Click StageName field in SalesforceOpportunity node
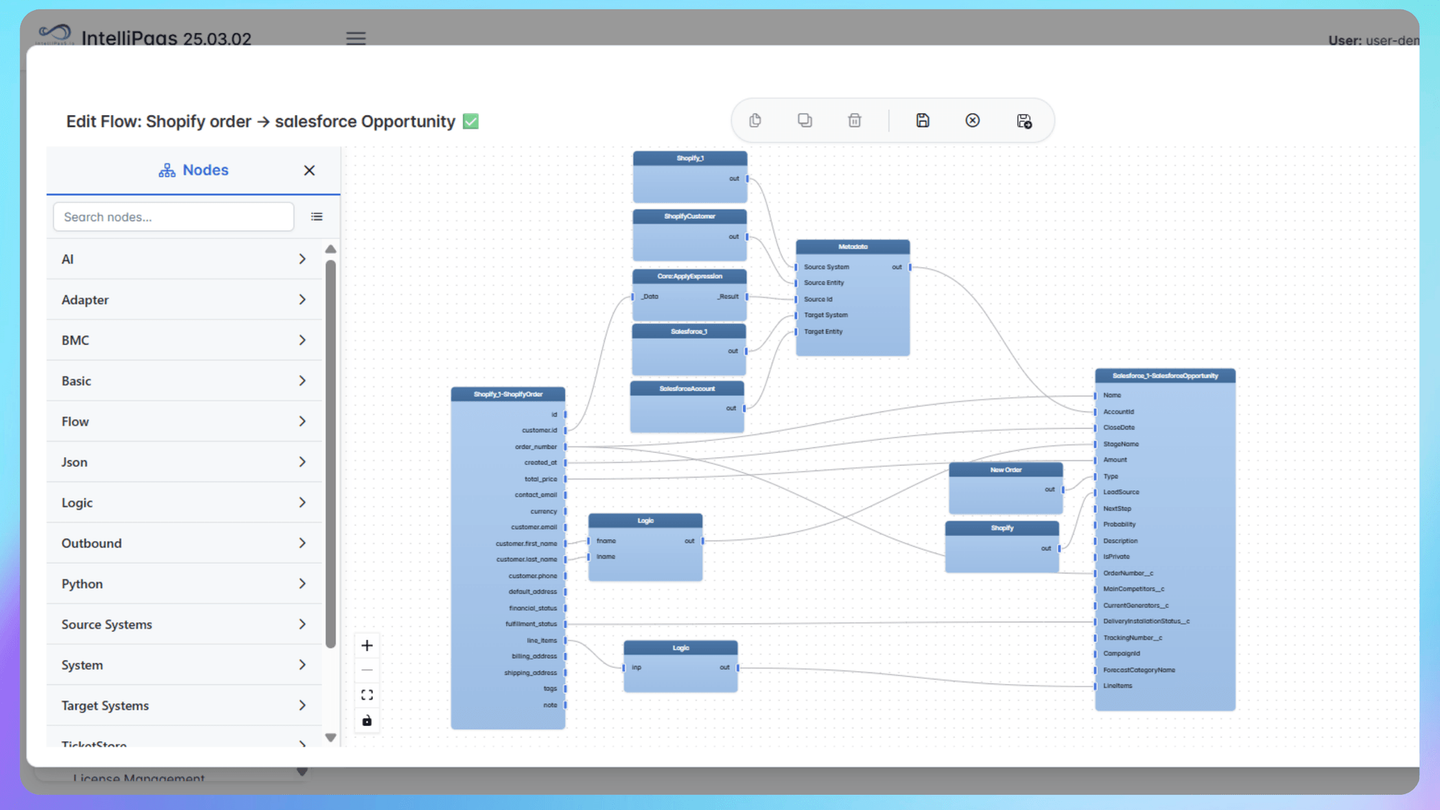 [x=1121, y=444]
